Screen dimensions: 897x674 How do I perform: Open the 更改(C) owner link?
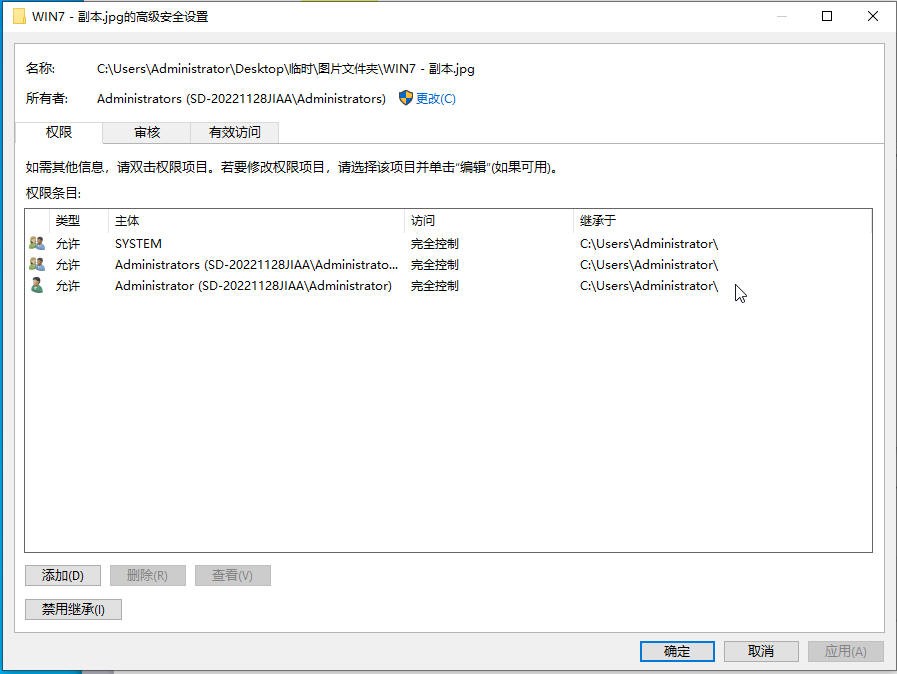[x=435, y=98]
